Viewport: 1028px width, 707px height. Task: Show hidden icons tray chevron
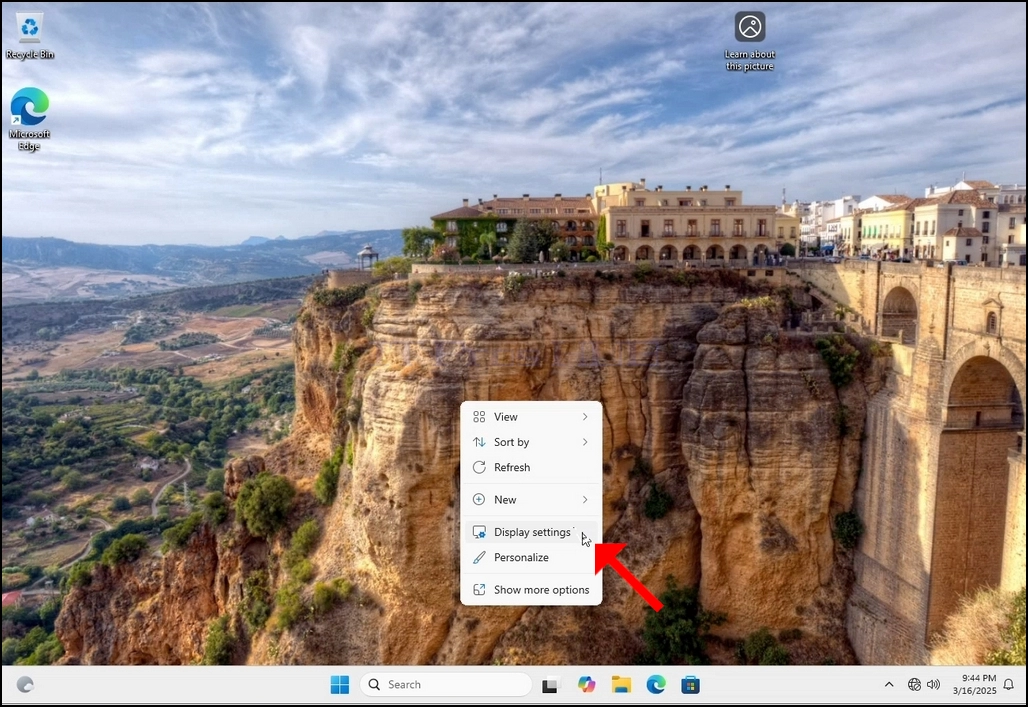point(889,685)
